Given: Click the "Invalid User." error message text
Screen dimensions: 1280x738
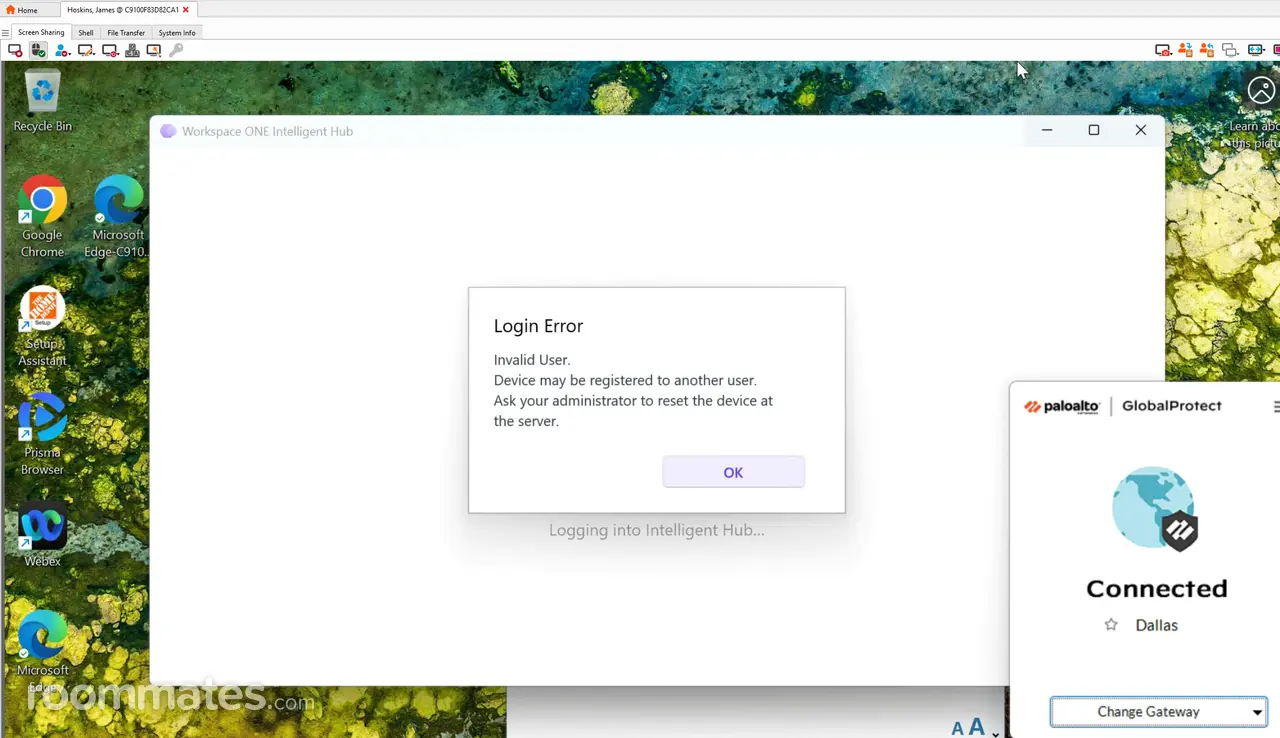Looking at the screenshot, I should coord(532,360).
